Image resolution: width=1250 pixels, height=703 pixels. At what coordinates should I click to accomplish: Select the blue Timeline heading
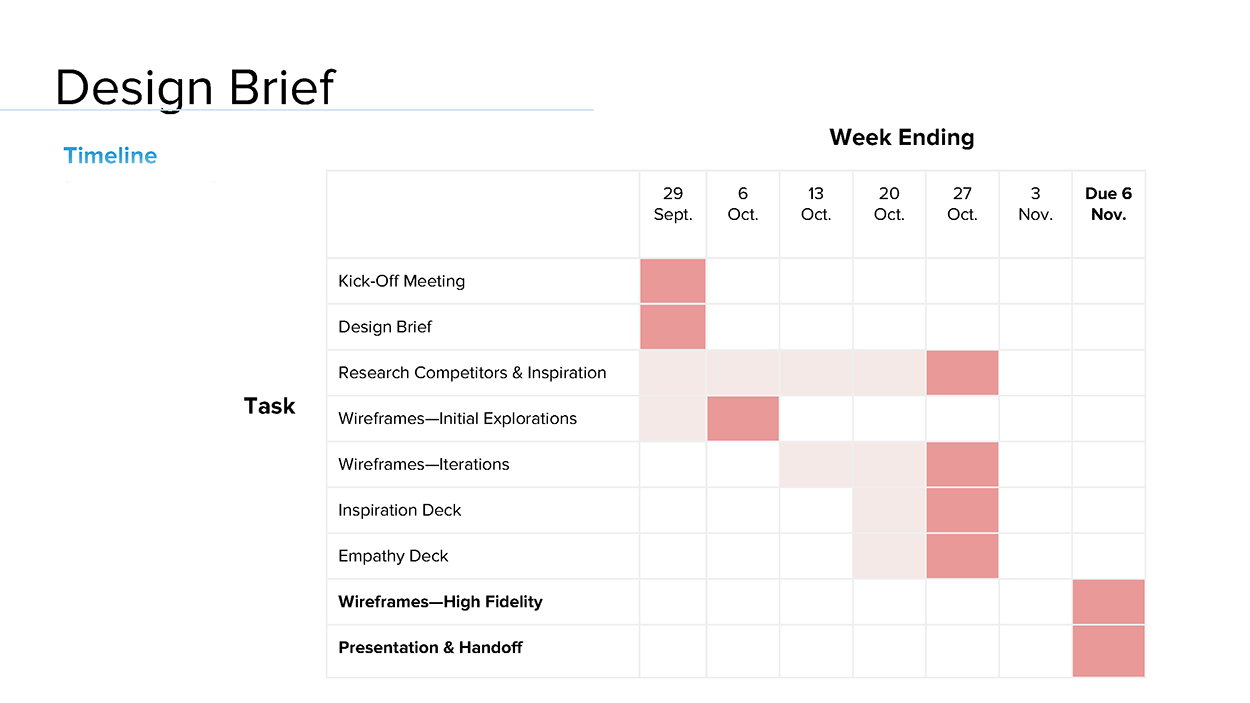click(110, 156)
